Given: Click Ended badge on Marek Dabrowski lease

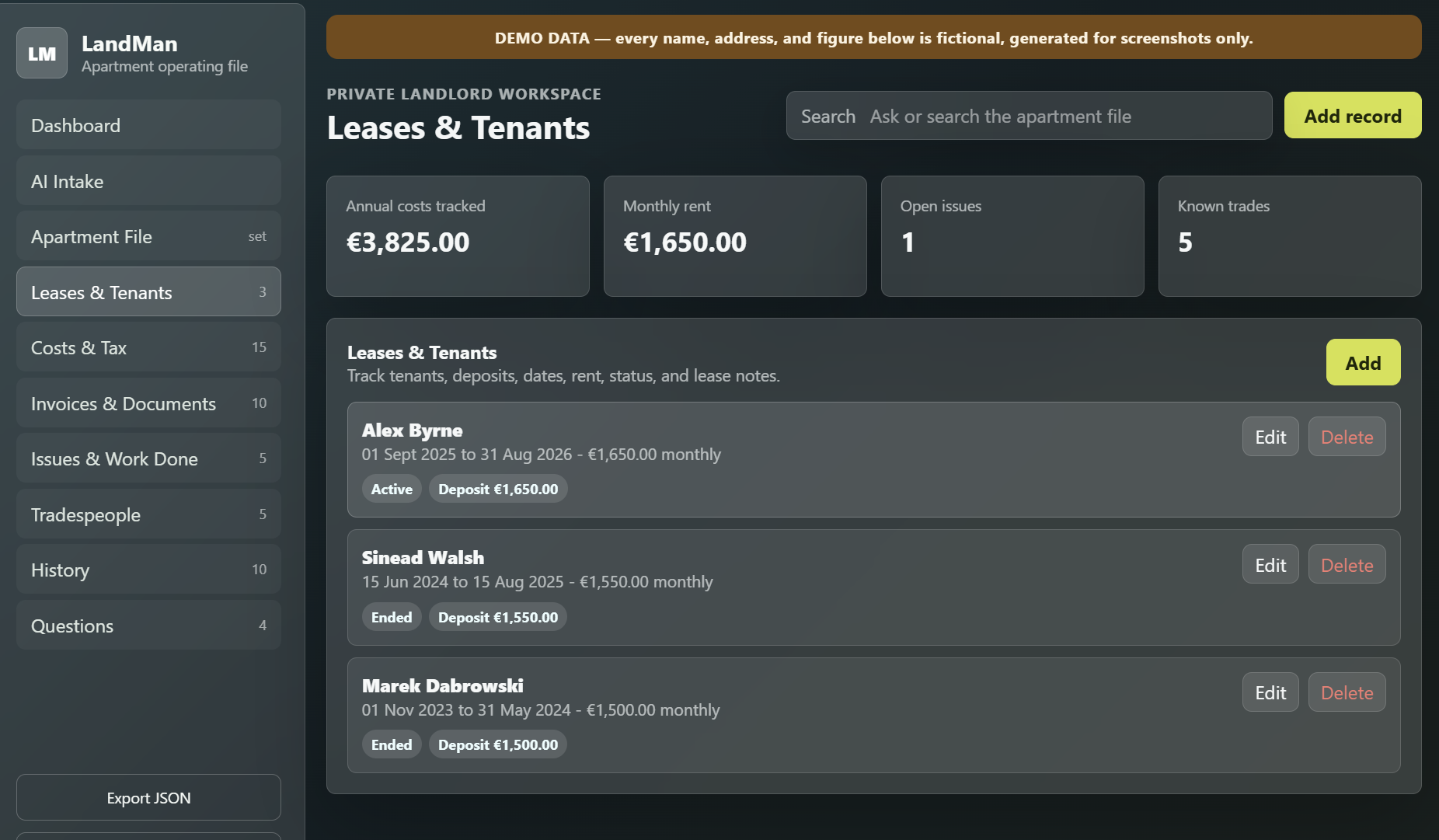Looking at the screenshot, I should 392,744.
